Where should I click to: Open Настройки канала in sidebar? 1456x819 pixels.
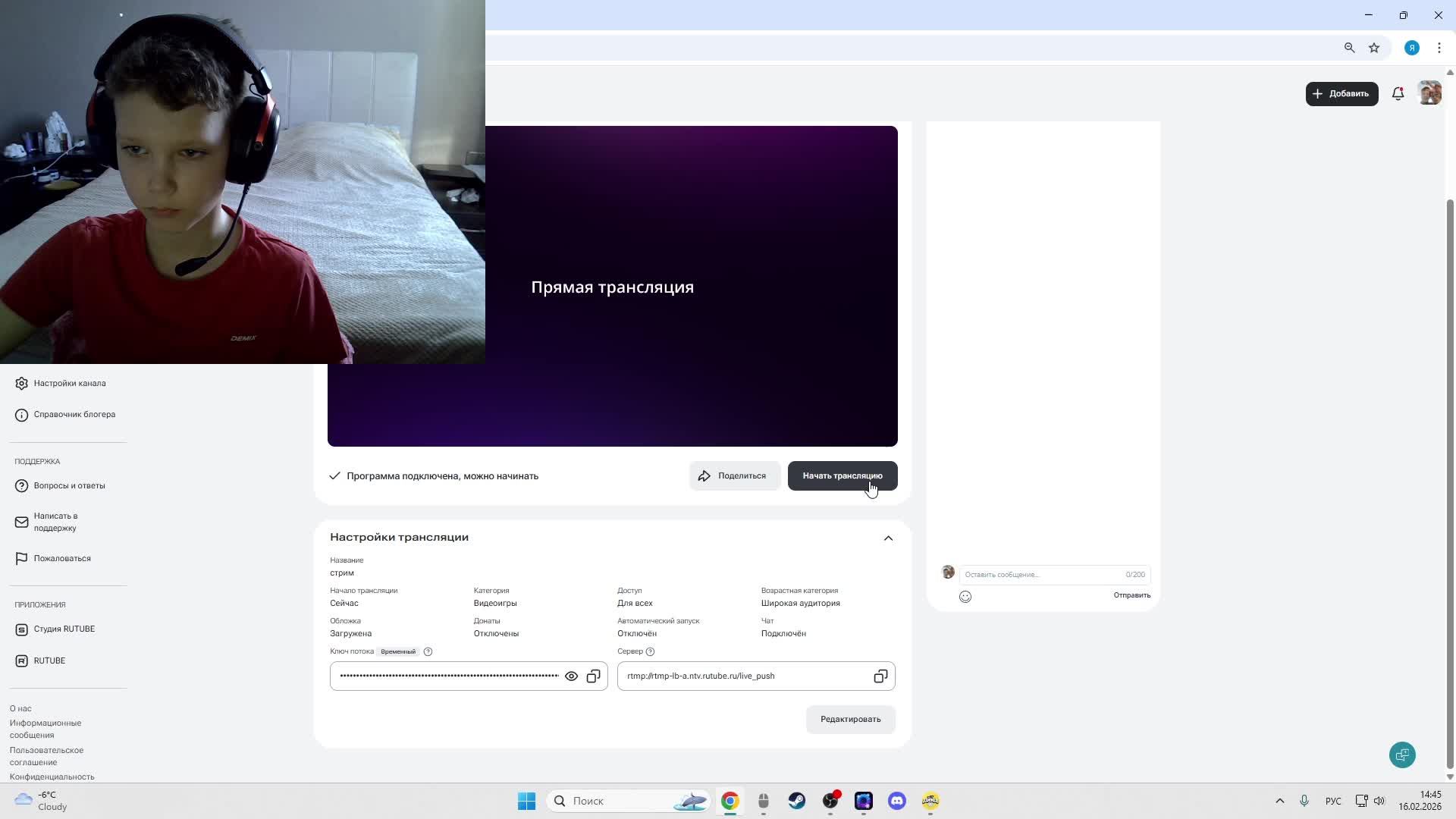pyautogui.click(x=69, y=384)
